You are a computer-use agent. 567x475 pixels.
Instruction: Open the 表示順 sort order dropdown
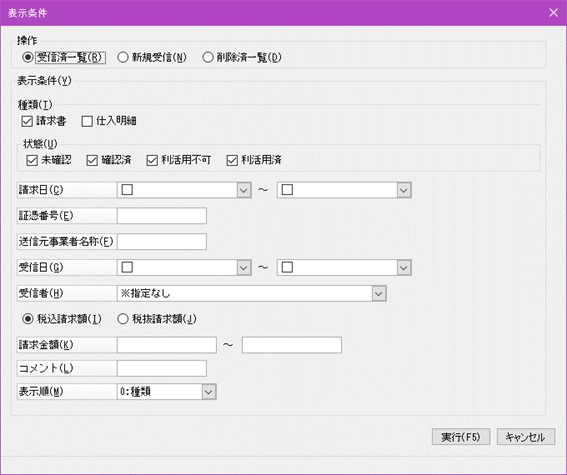click(209, 392)
